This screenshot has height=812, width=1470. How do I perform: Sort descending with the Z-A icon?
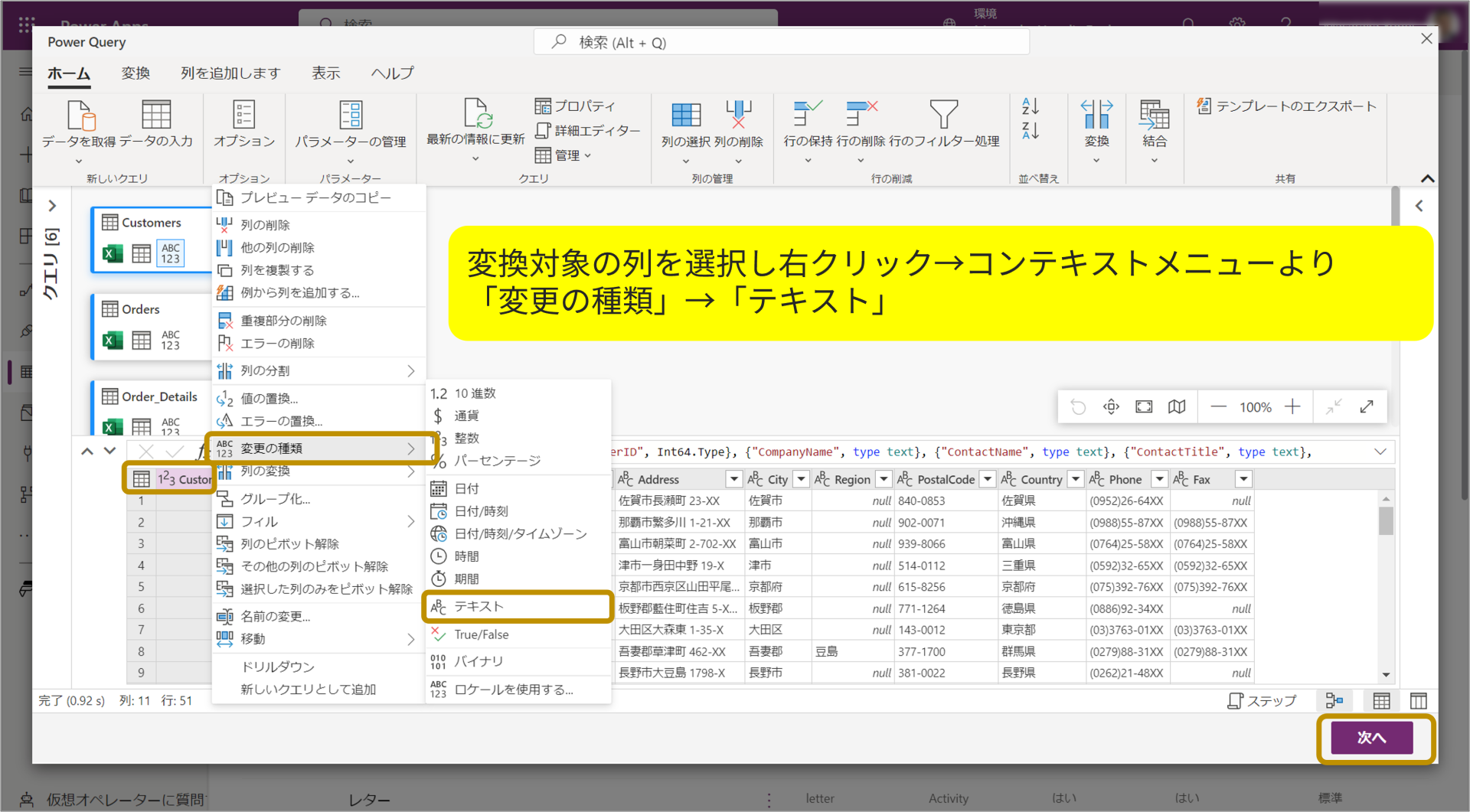click(x=1031, y=131)
